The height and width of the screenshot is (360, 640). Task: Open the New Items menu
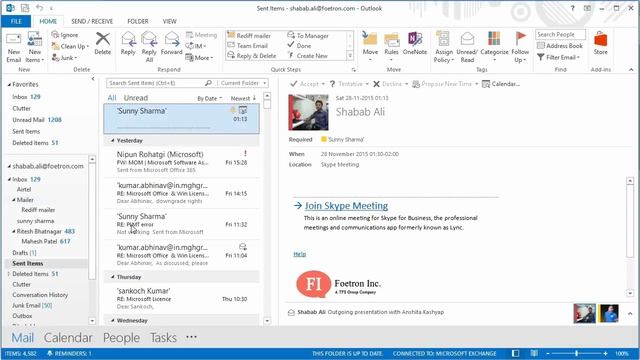34,48
